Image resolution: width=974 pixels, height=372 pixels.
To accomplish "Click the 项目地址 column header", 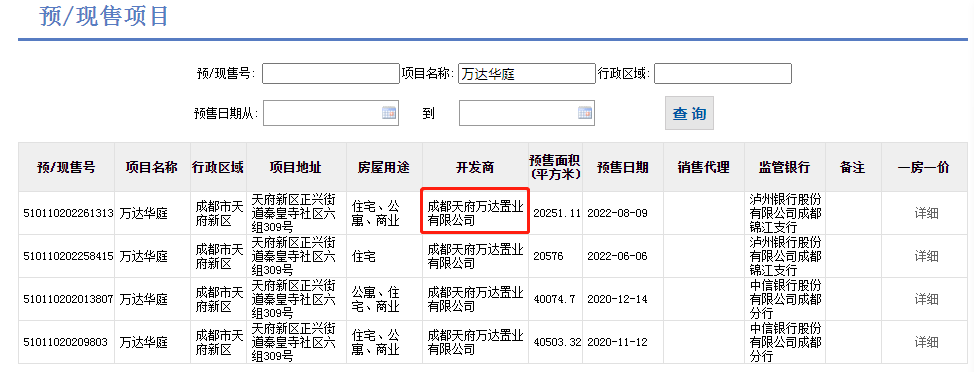I will [x=296, y=167].
